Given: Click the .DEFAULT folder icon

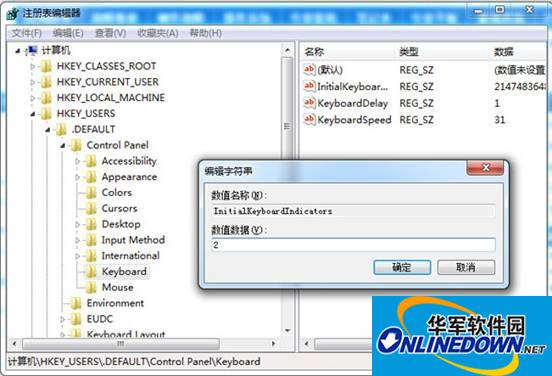Looking at the screenshot, I should point(61,130).
